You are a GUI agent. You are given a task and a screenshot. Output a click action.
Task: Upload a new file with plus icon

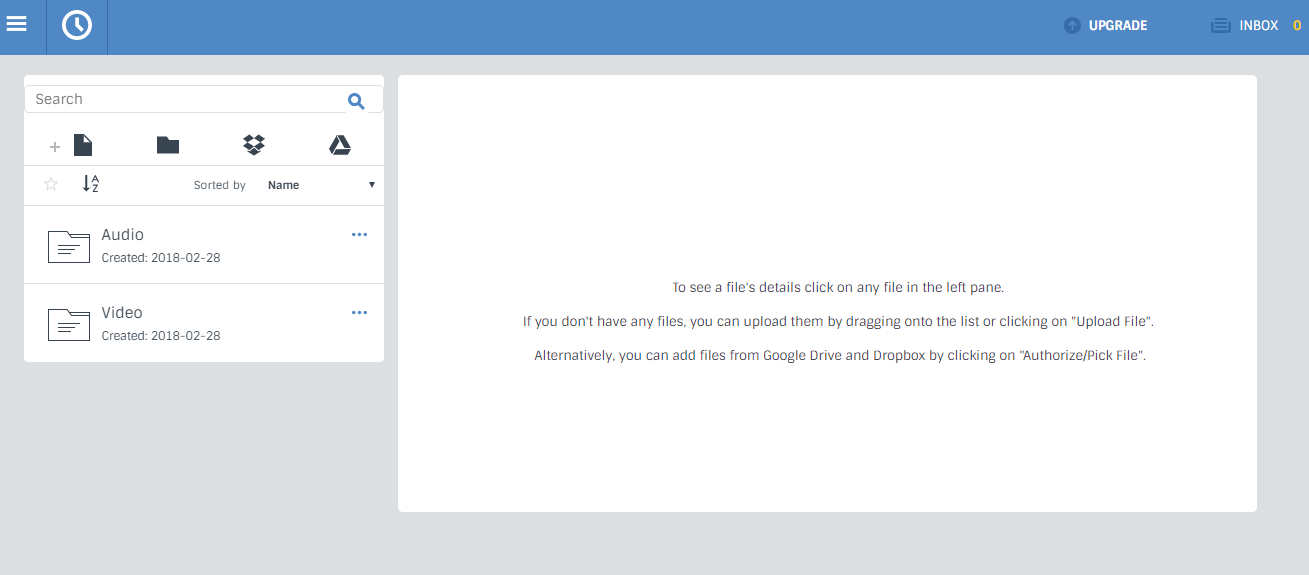72,146
